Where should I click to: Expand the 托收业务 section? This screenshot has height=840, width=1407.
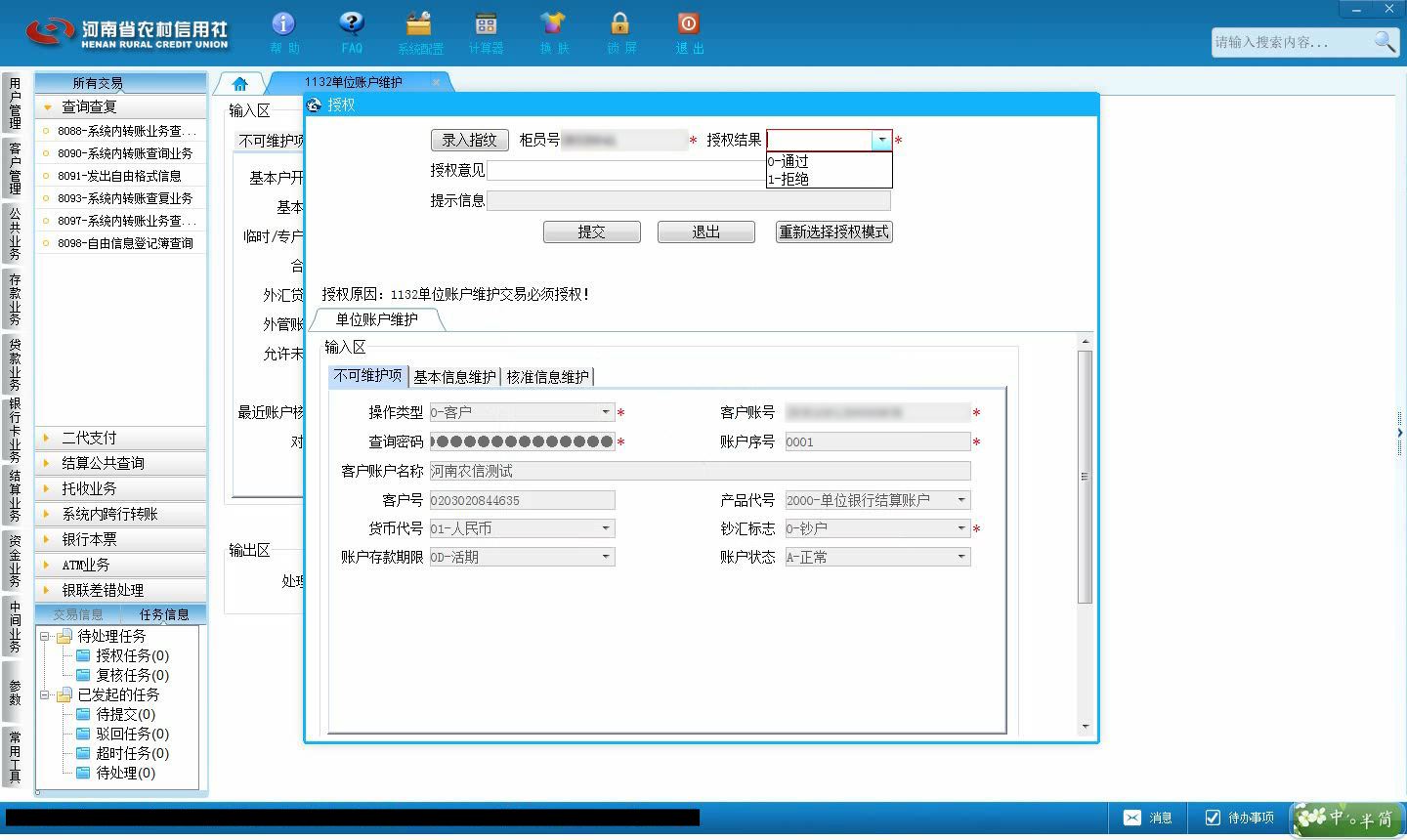click(121, 488)
